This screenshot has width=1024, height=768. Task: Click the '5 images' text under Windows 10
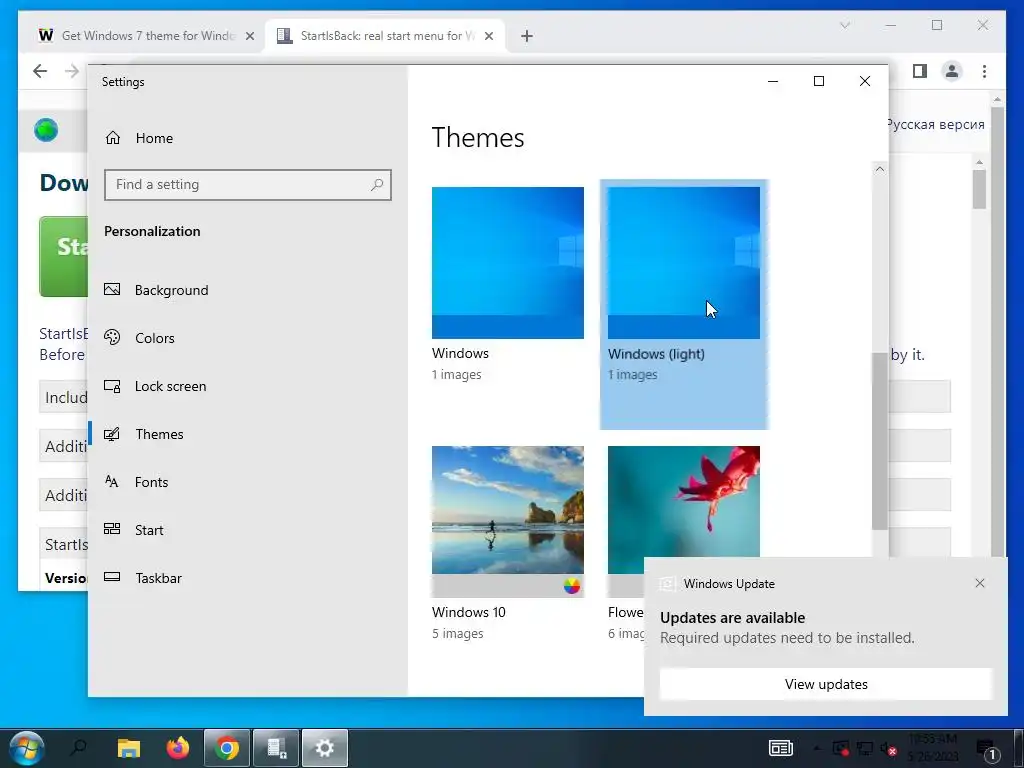pos(457,633)
